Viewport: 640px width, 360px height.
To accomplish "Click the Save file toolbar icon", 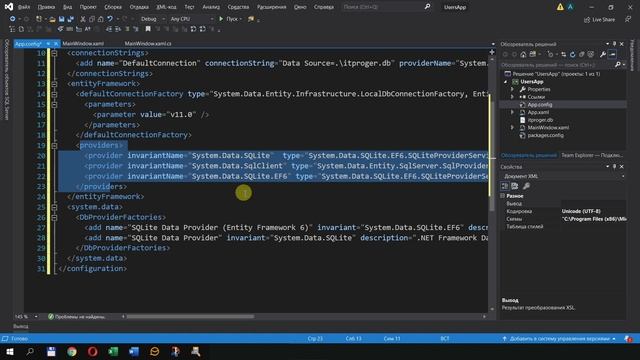I will 61,19.
